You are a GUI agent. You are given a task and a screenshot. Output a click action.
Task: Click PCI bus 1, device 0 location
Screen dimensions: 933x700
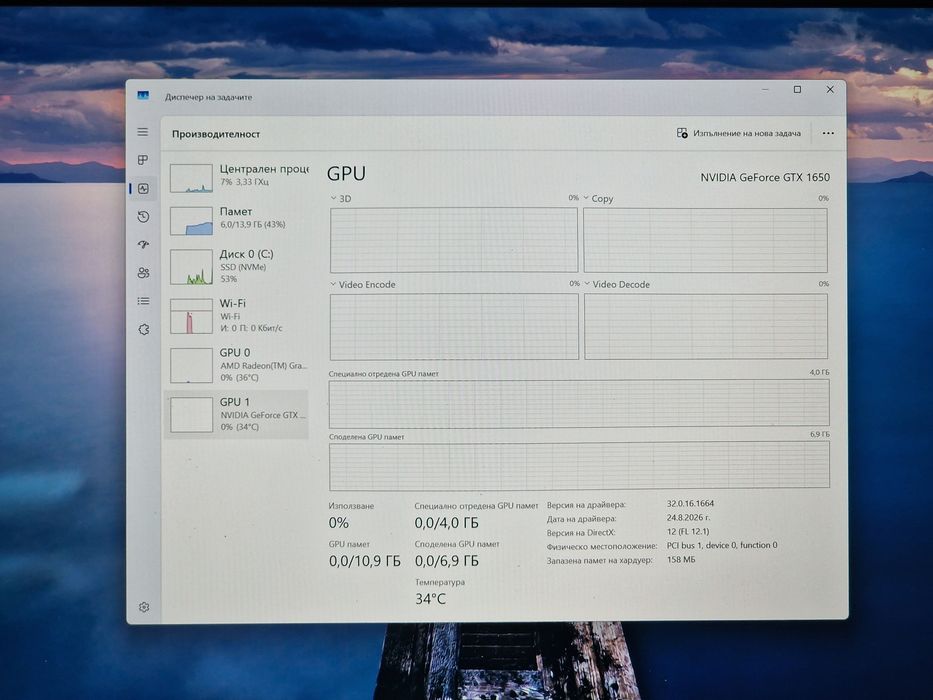click(x=722, y=545)
